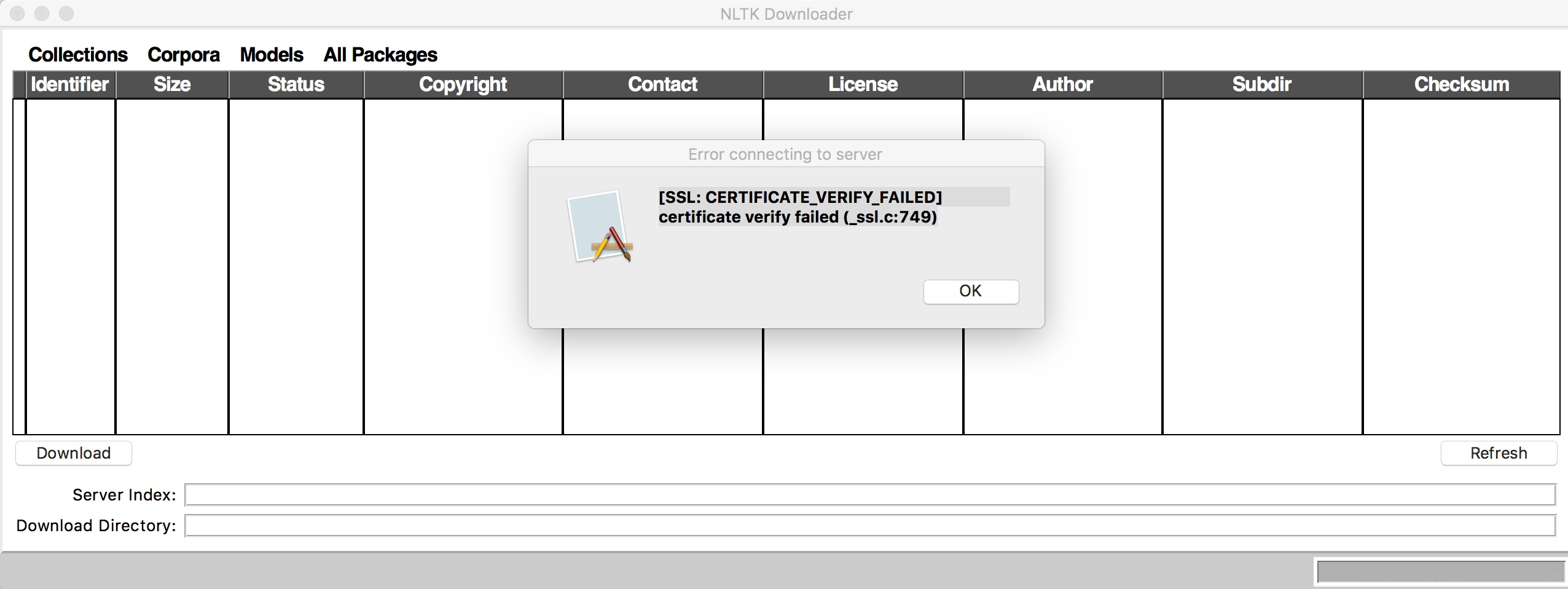Select the Models tab
The image size is (1568, 589).
tap(272, 55)
